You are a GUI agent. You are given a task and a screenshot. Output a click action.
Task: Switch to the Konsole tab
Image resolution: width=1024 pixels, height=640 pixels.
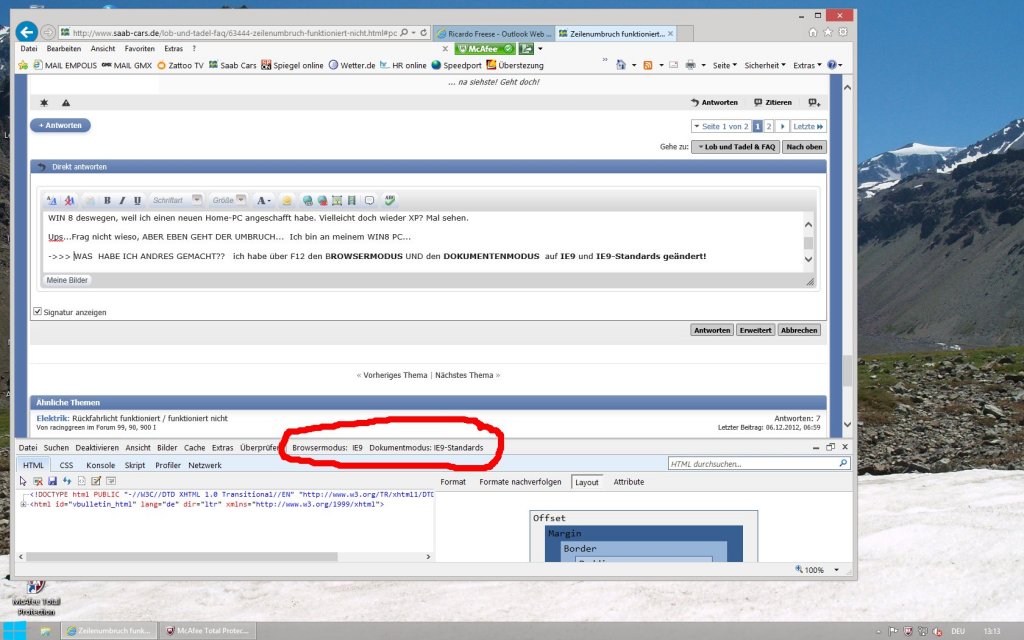101,465
